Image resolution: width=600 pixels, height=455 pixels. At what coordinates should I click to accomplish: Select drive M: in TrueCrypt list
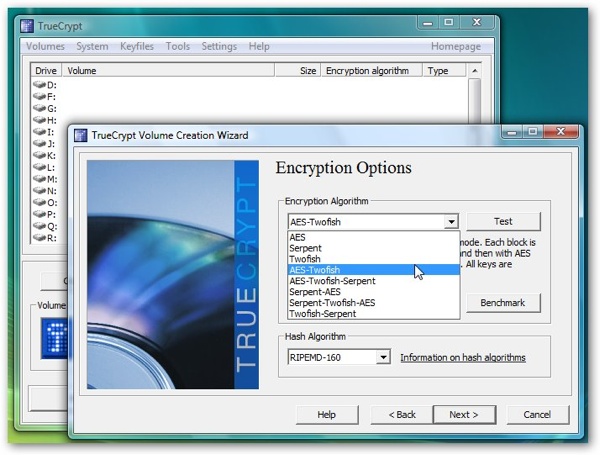(x=45, y=179)
